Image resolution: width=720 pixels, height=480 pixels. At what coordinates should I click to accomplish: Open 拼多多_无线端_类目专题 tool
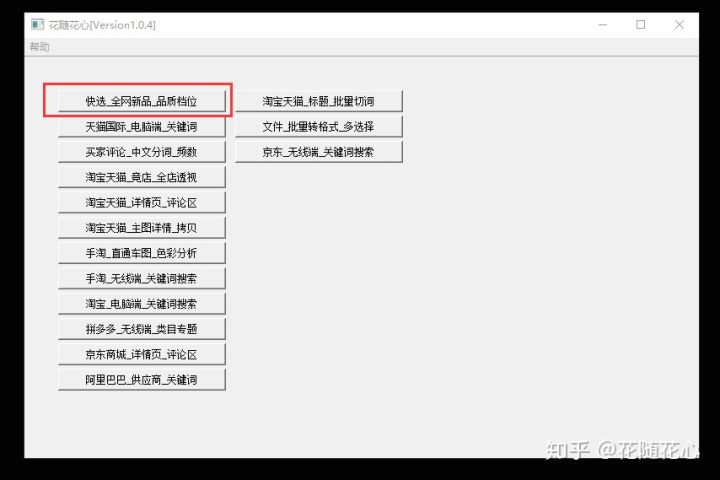142,329
